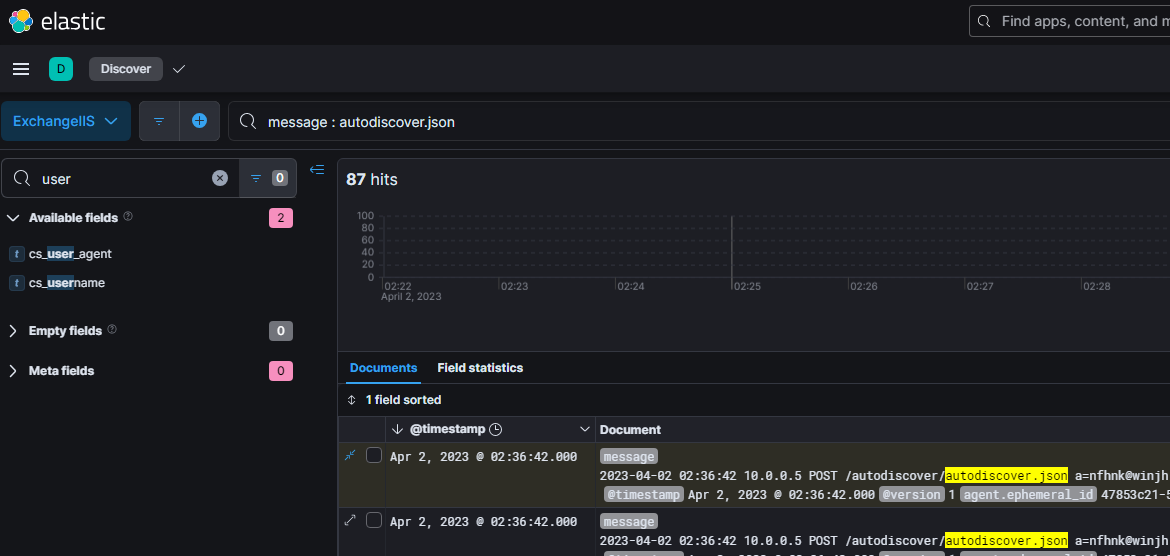Click the field name search box
The height and width of the screenshot is (556, 1170).
tap(119, 178)
